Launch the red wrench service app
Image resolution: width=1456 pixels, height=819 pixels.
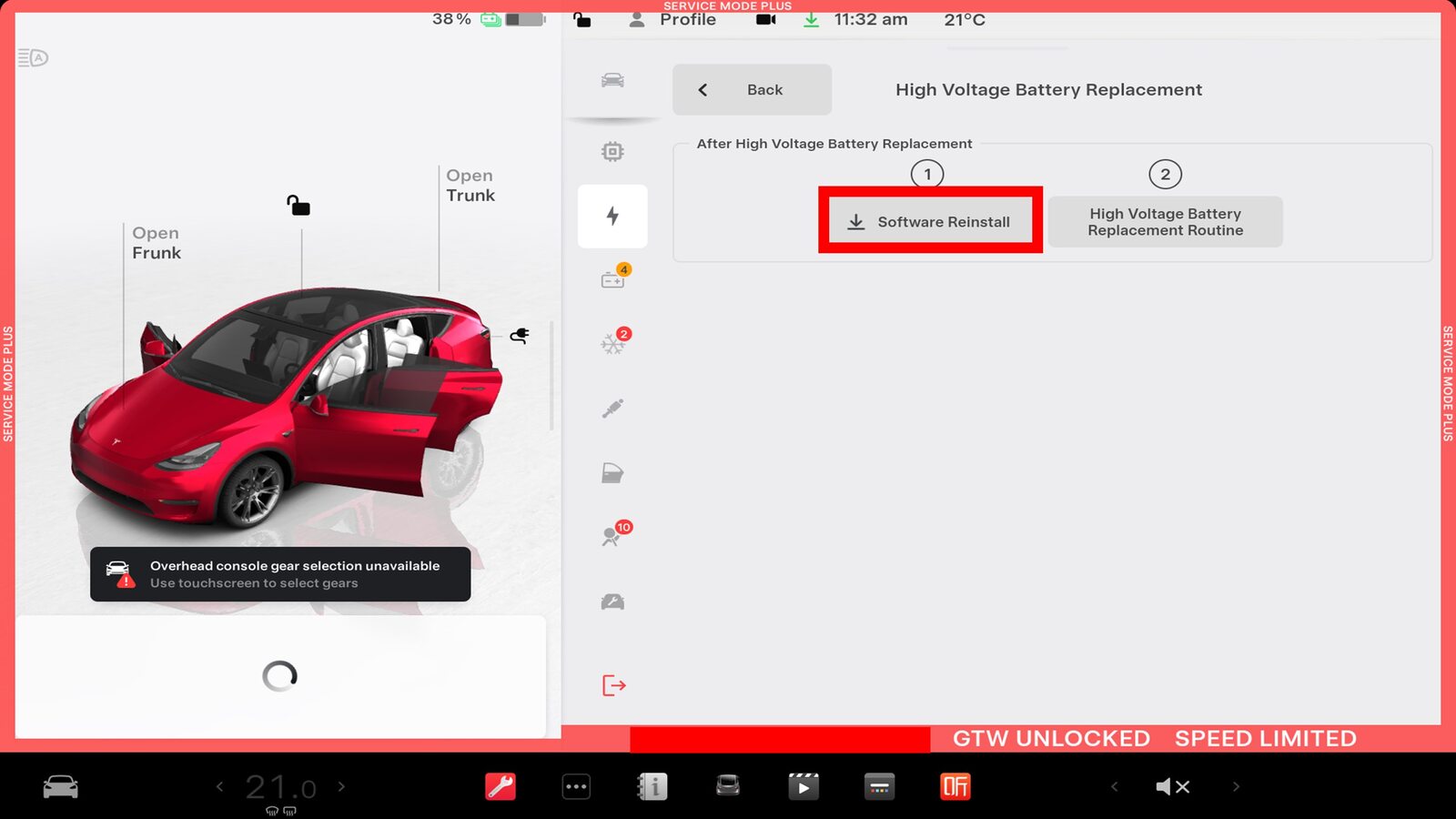(500, 786)
